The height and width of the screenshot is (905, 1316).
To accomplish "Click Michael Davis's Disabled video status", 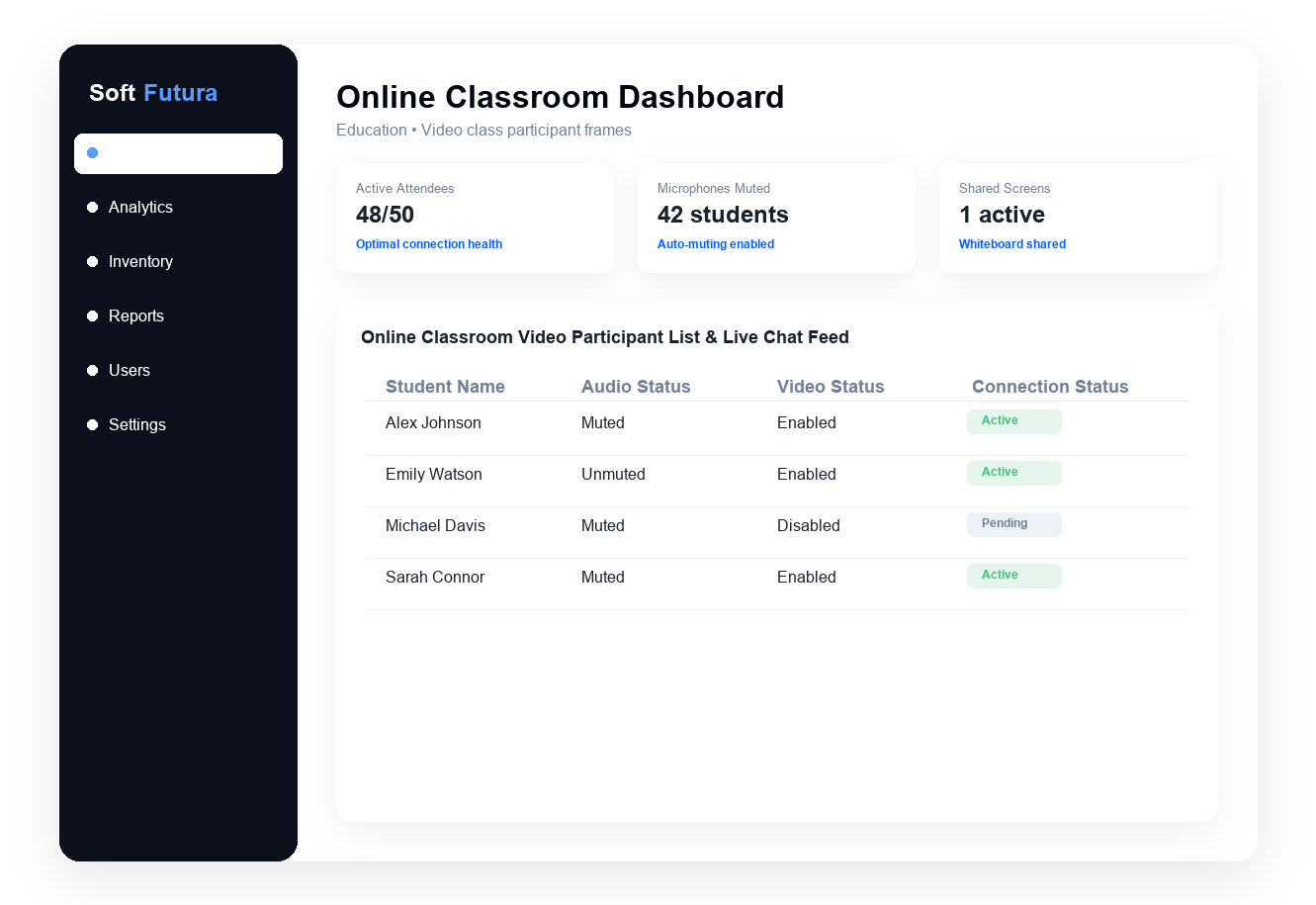I will pos(809,525).
